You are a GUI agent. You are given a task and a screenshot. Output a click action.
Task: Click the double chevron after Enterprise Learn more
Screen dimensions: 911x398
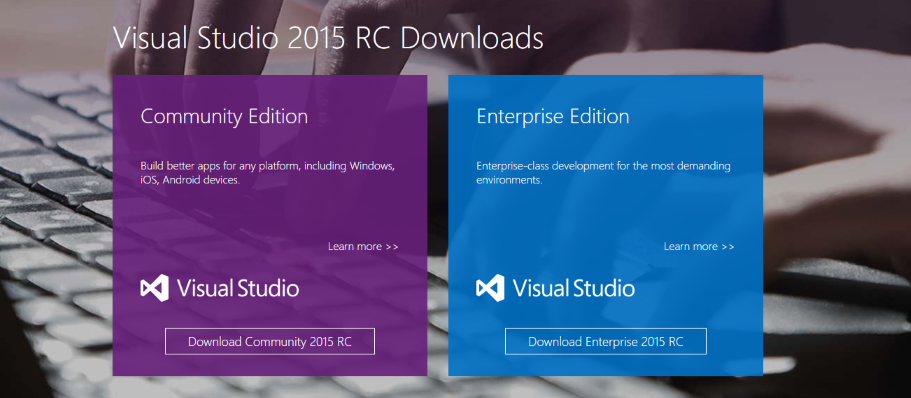point(728,247)
